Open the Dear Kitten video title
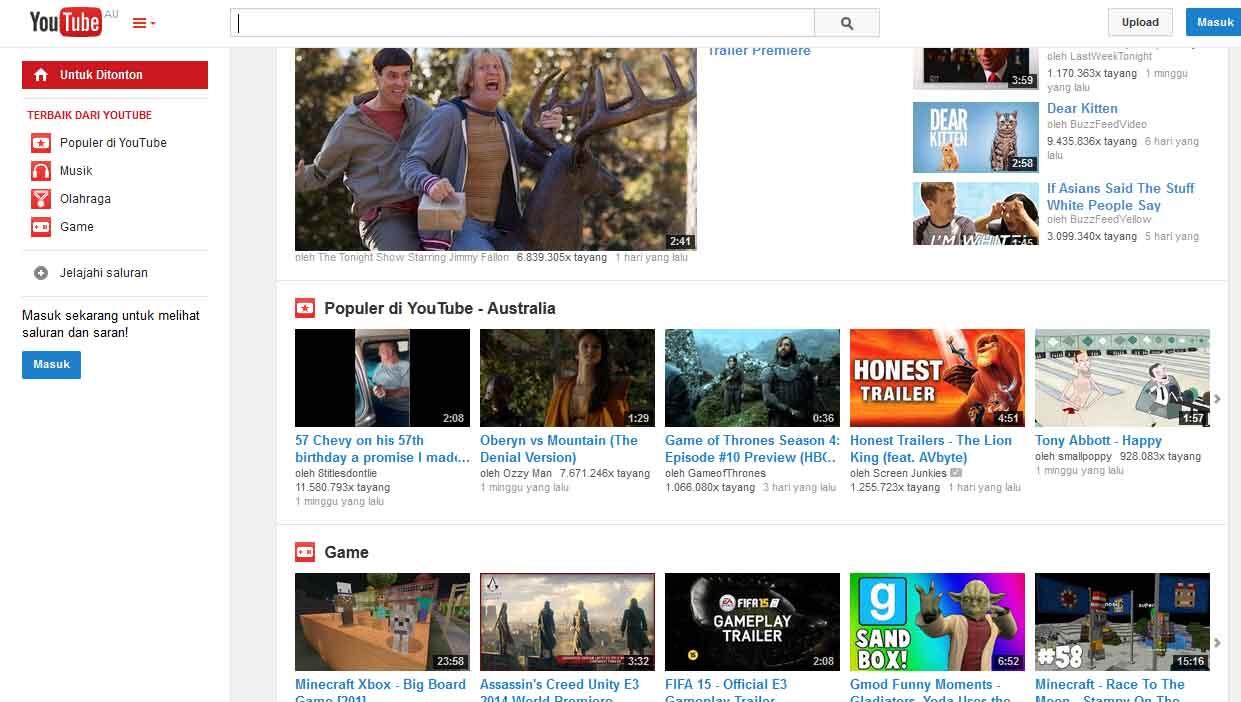The width and height of the screenshot is (1241, 702). tap(1082, 108)
